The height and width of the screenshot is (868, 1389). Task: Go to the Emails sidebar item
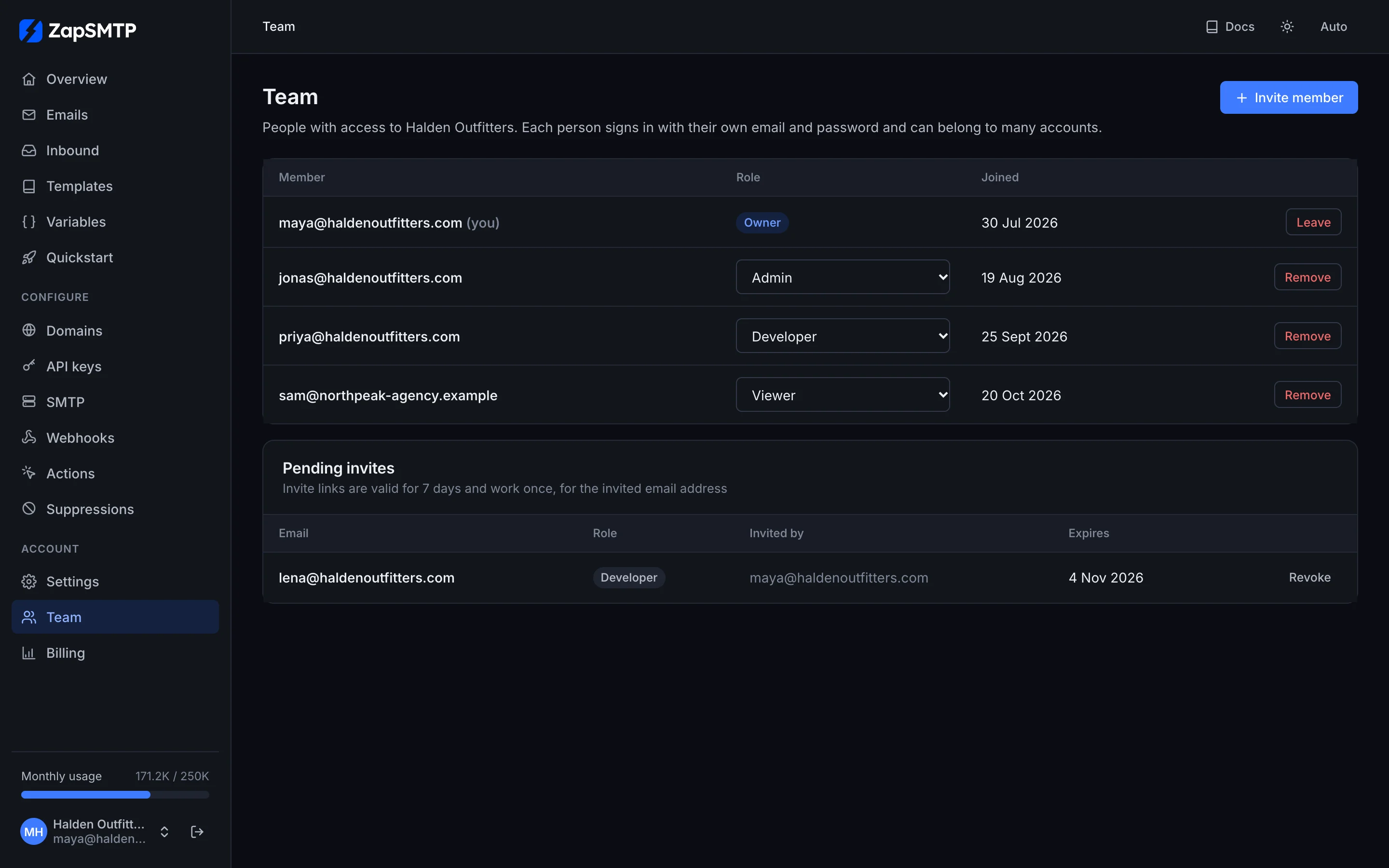click(115, 115)
